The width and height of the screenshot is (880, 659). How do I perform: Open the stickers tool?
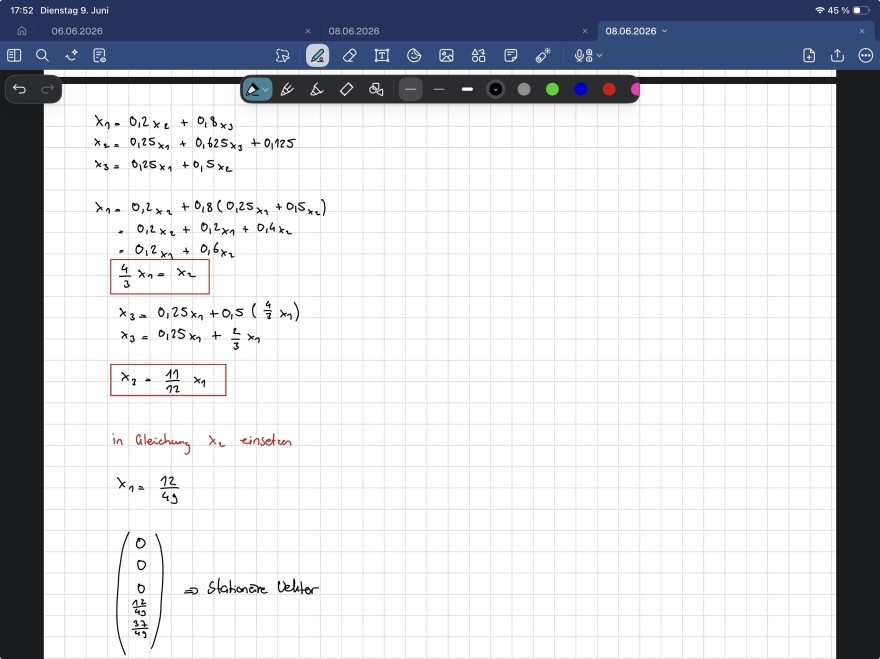tap(414, 56)
